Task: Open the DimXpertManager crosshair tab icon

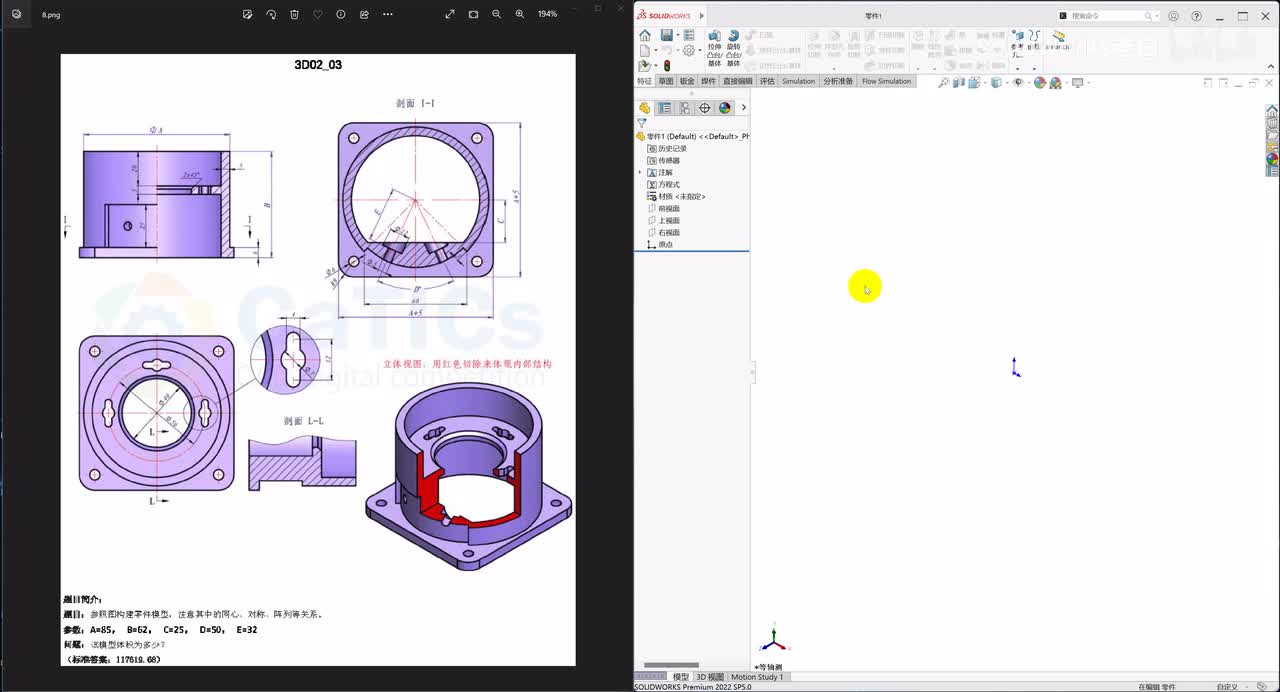Action: click(x=705, y=108)
